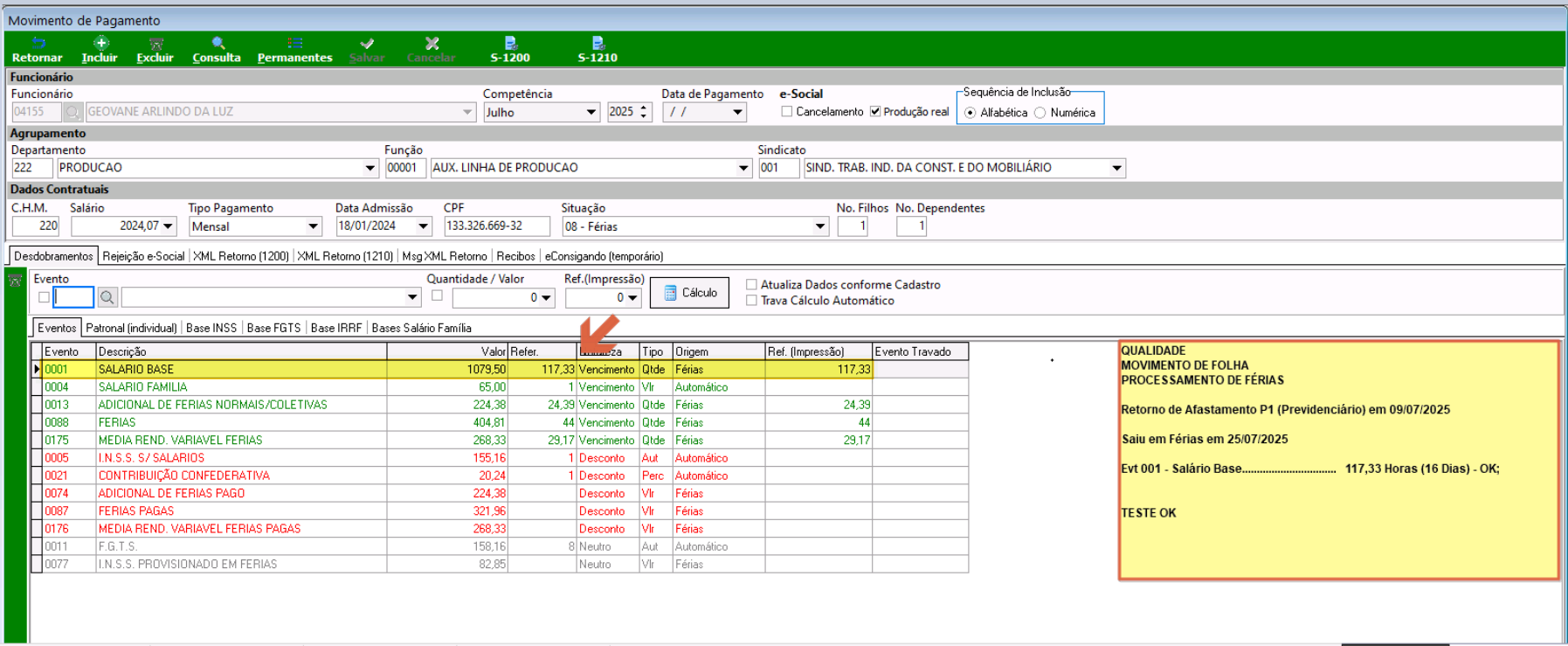The image size is (1568, 646).
Task: Click the Descrição column header
Action: (241, 351)
